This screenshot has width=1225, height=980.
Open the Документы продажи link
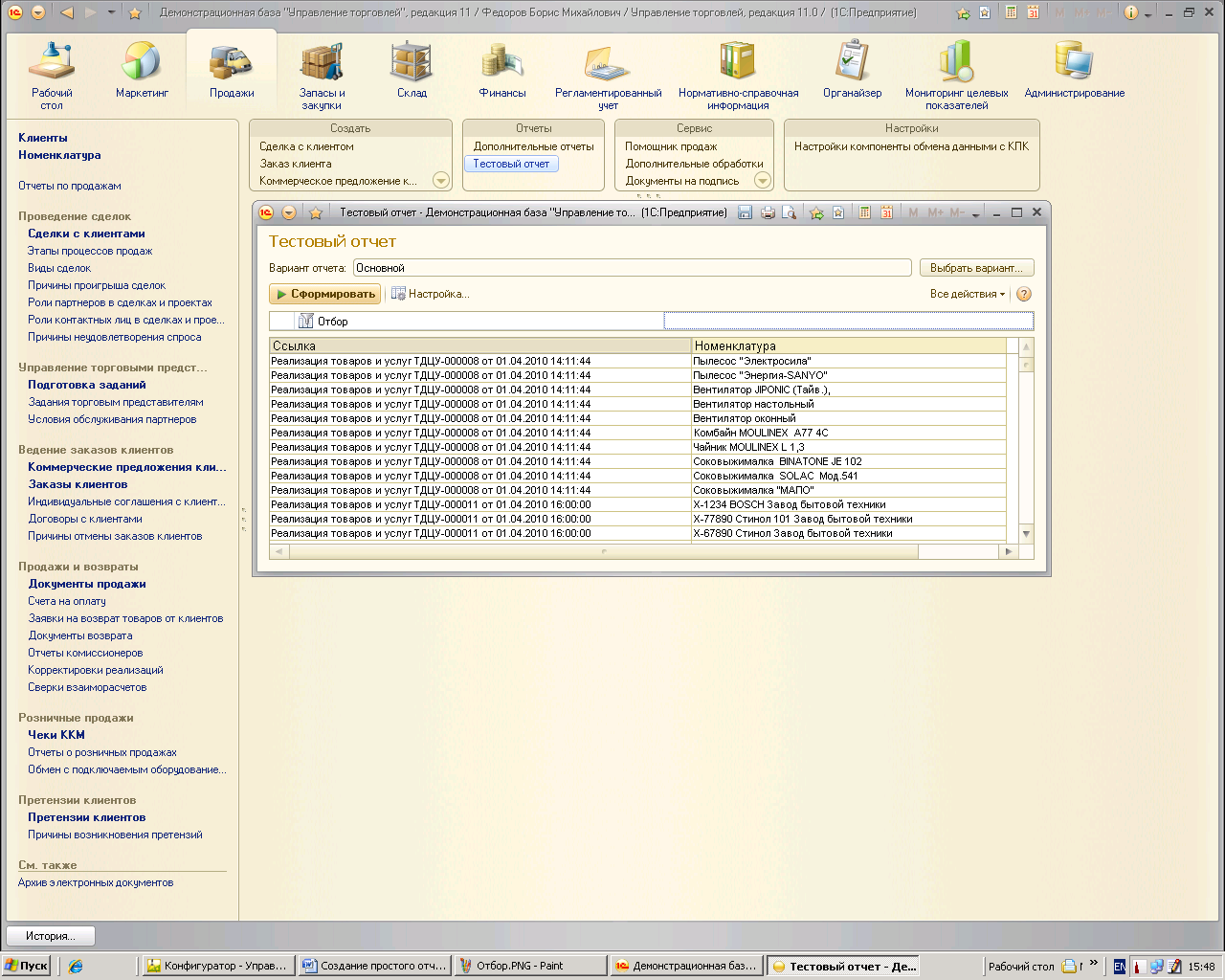point(87,584)
